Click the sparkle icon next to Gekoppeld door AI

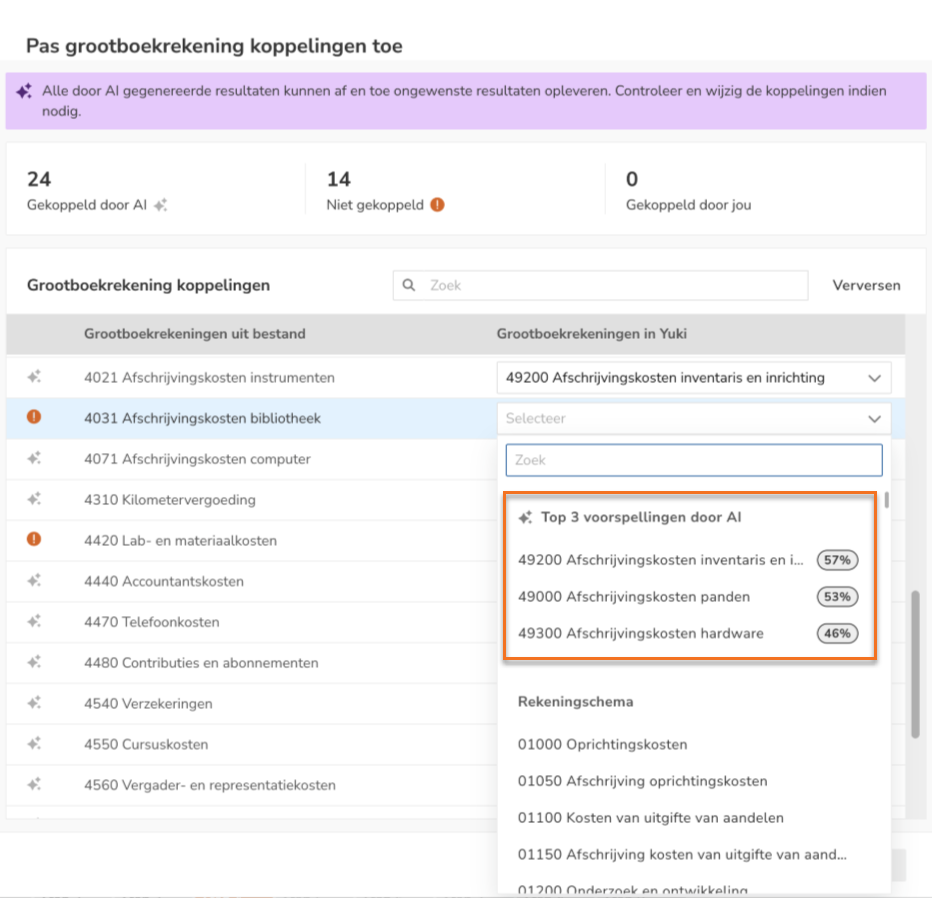(x=161, y=205)
